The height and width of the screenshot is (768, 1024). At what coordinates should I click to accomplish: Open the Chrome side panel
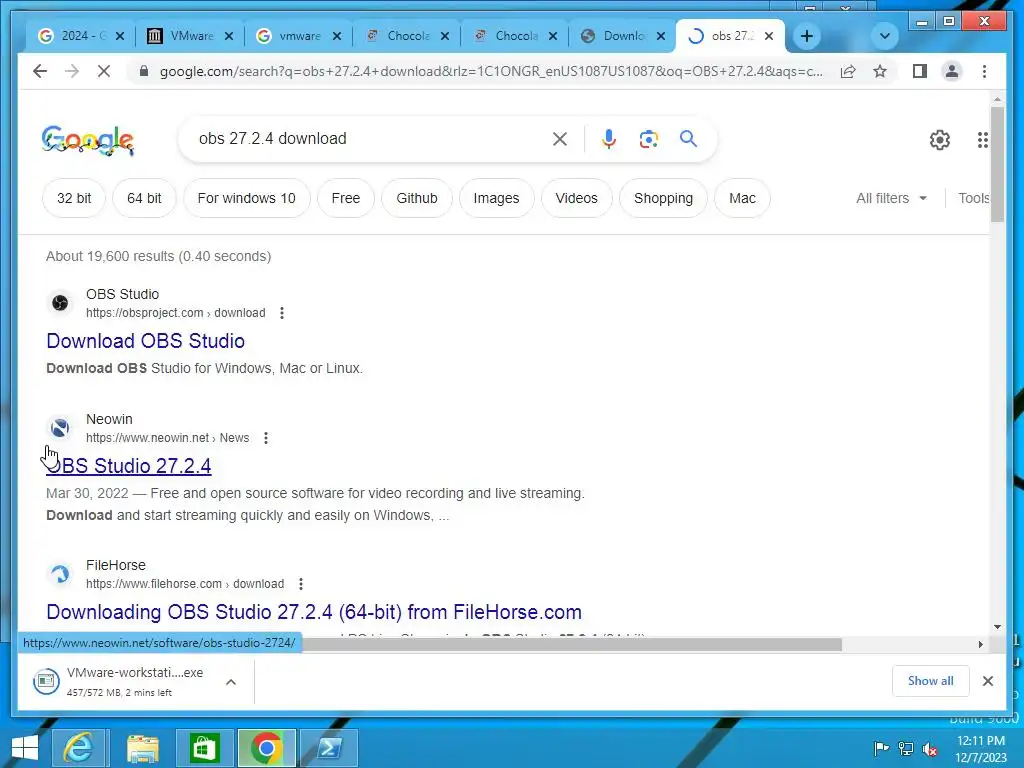coord(920,71)
